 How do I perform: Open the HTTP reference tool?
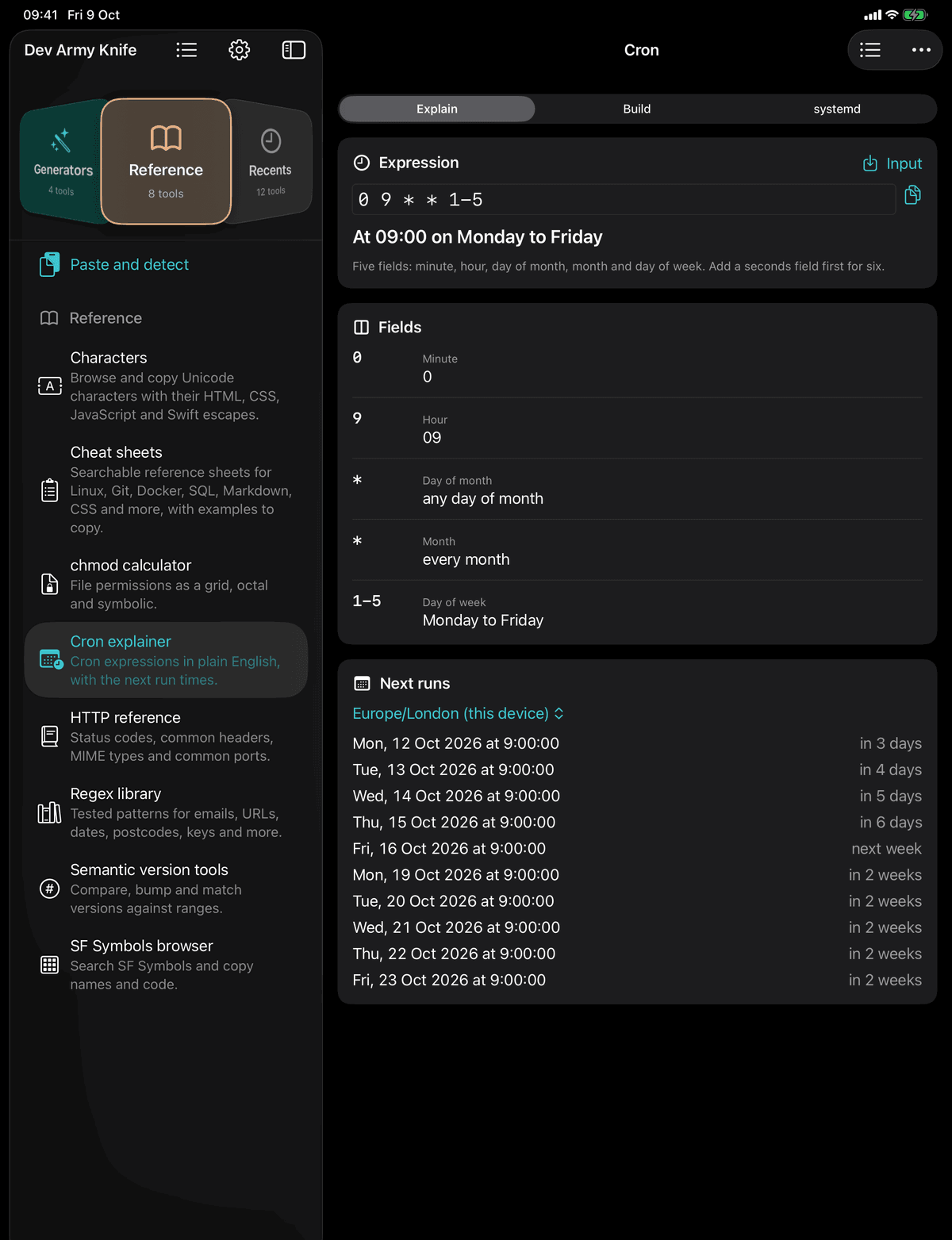(167, 736)
